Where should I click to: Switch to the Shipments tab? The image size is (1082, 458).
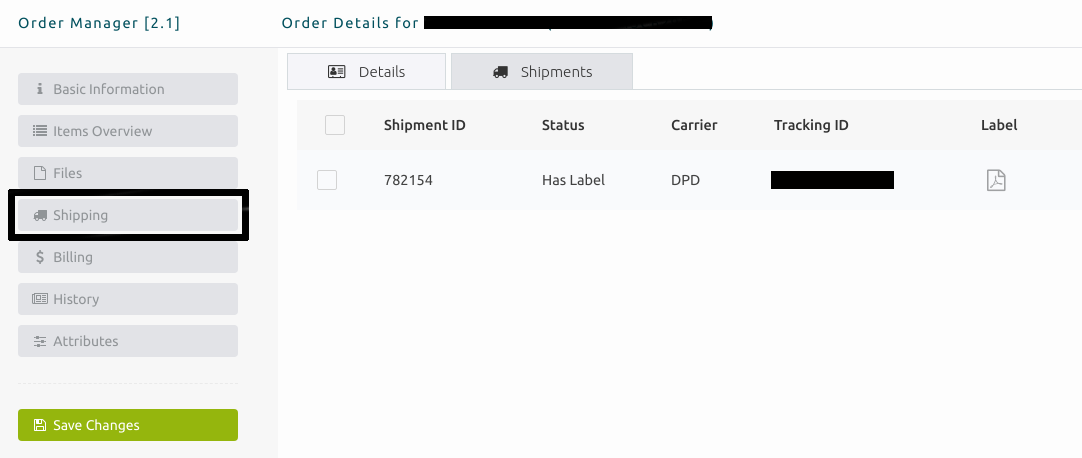542,72
